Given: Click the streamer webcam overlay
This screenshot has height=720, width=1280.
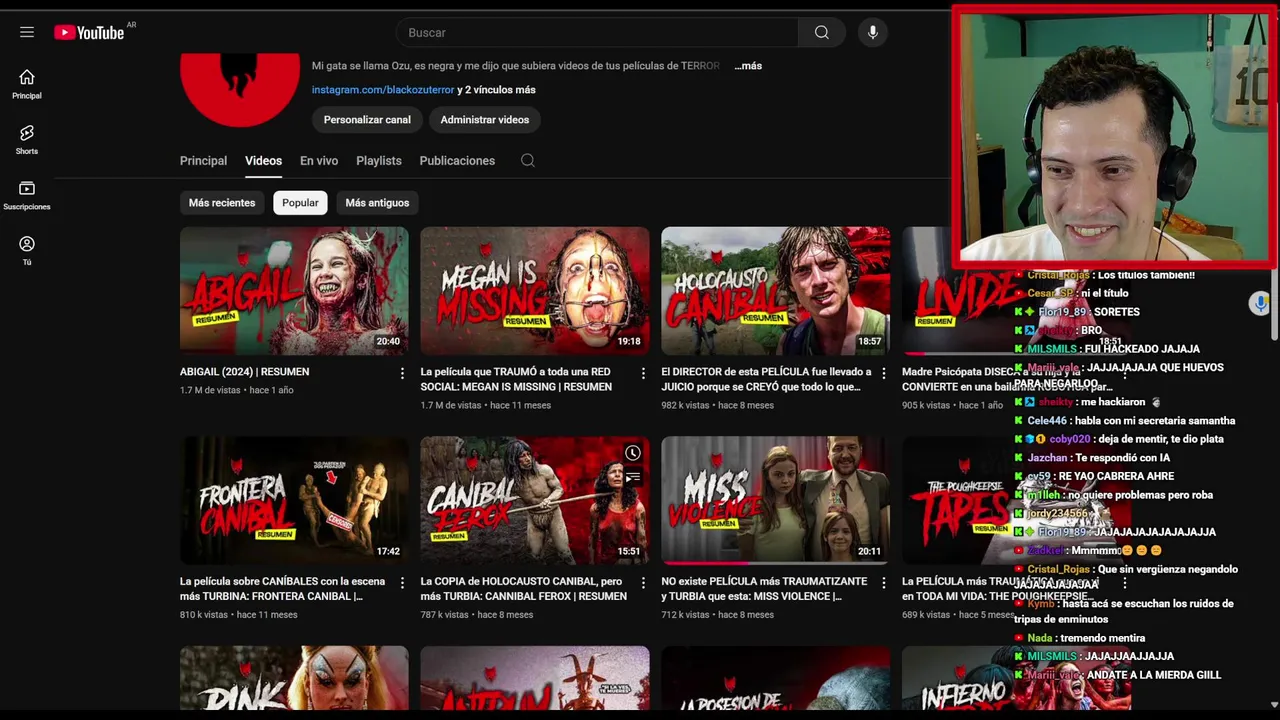Looking at the screenshot, I should tap(1115, 137).
